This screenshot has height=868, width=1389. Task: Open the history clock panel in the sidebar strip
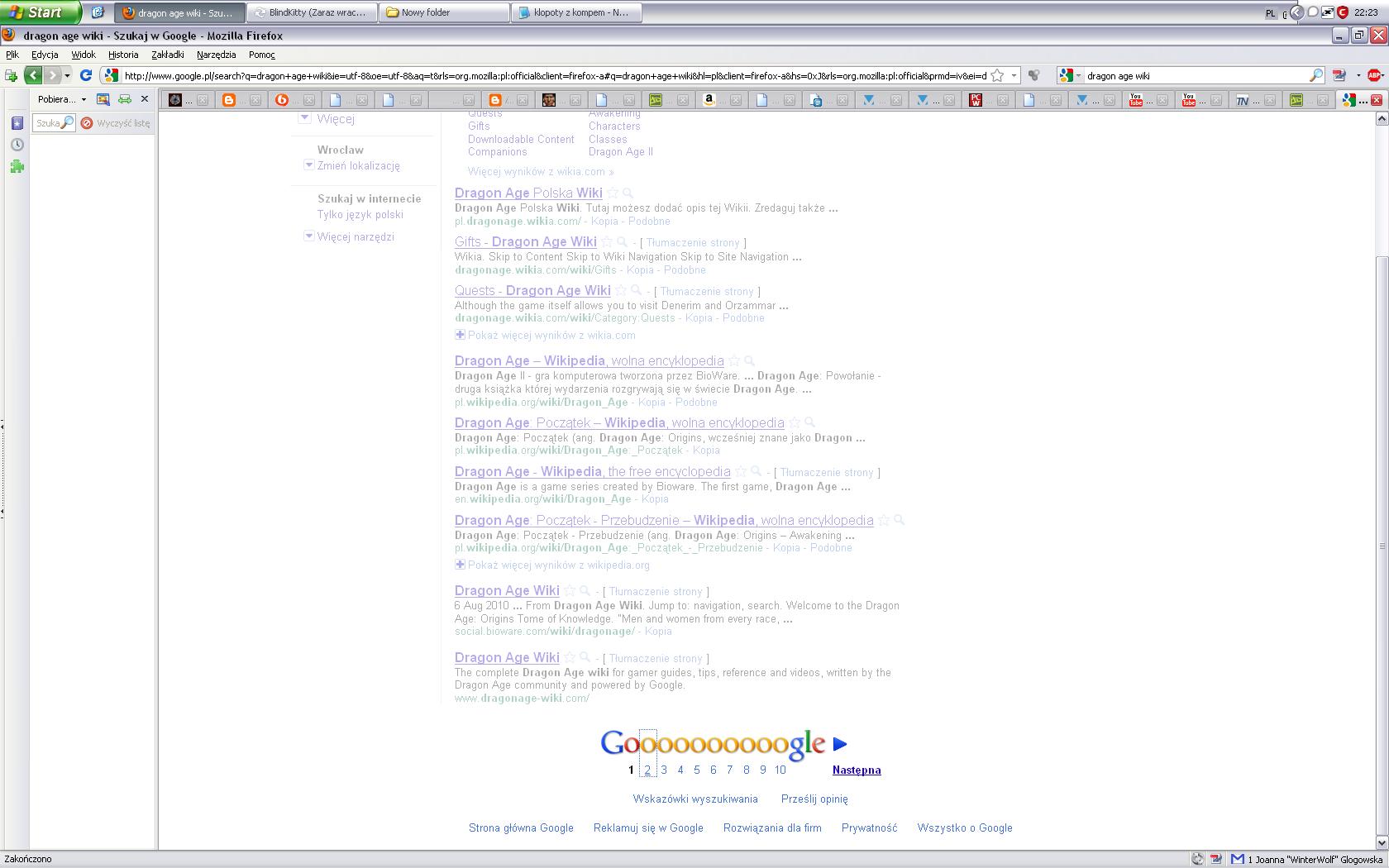point(17,145)
